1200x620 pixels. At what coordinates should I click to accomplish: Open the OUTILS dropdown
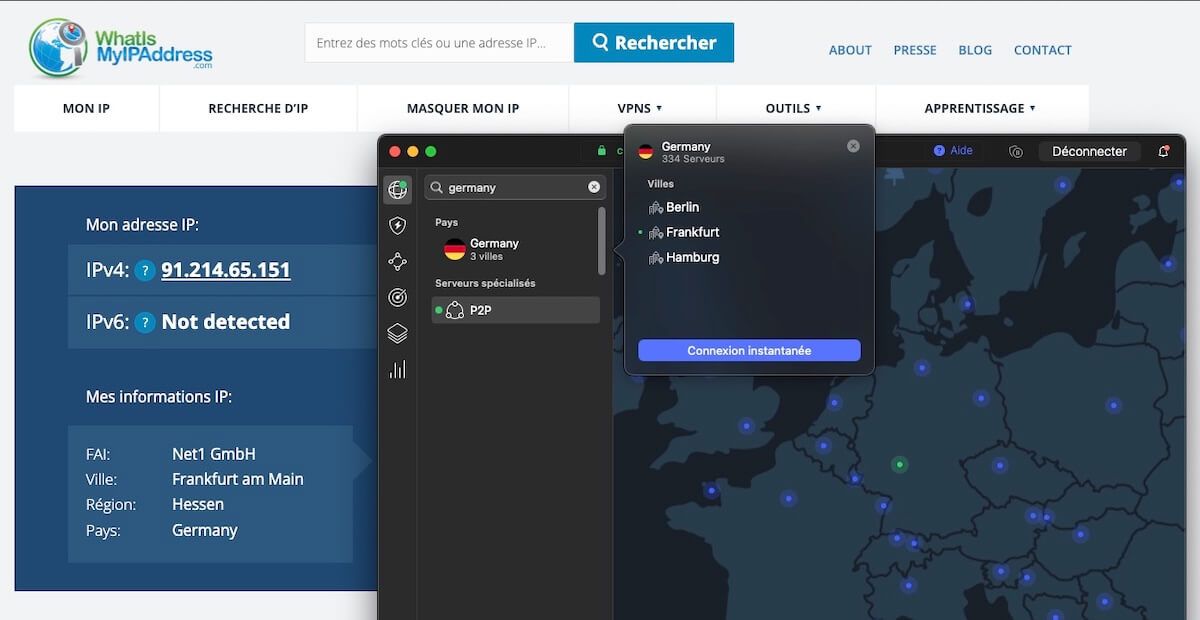pyautogui.click(x=794, y=108)
